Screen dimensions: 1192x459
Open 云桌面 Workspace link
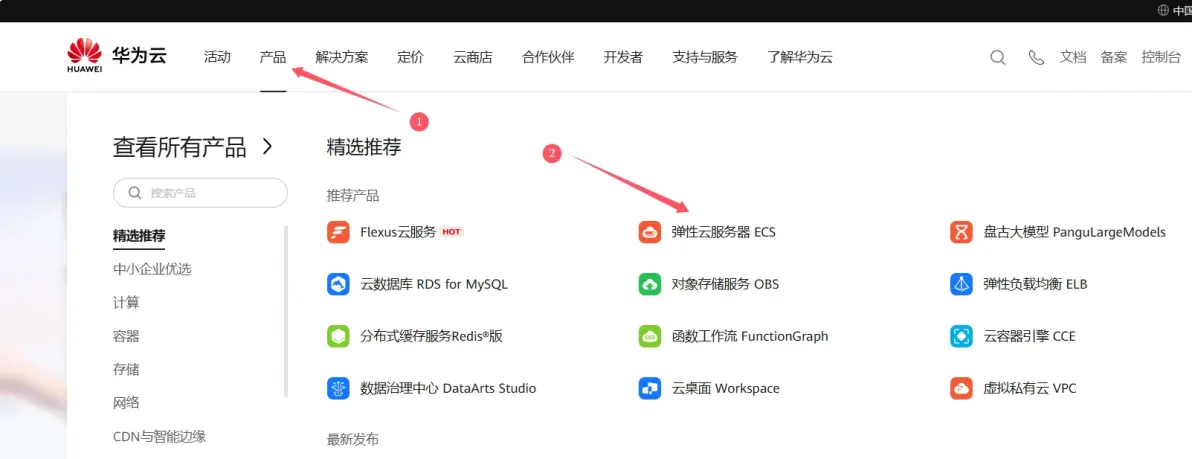click(x=725, y=388)
